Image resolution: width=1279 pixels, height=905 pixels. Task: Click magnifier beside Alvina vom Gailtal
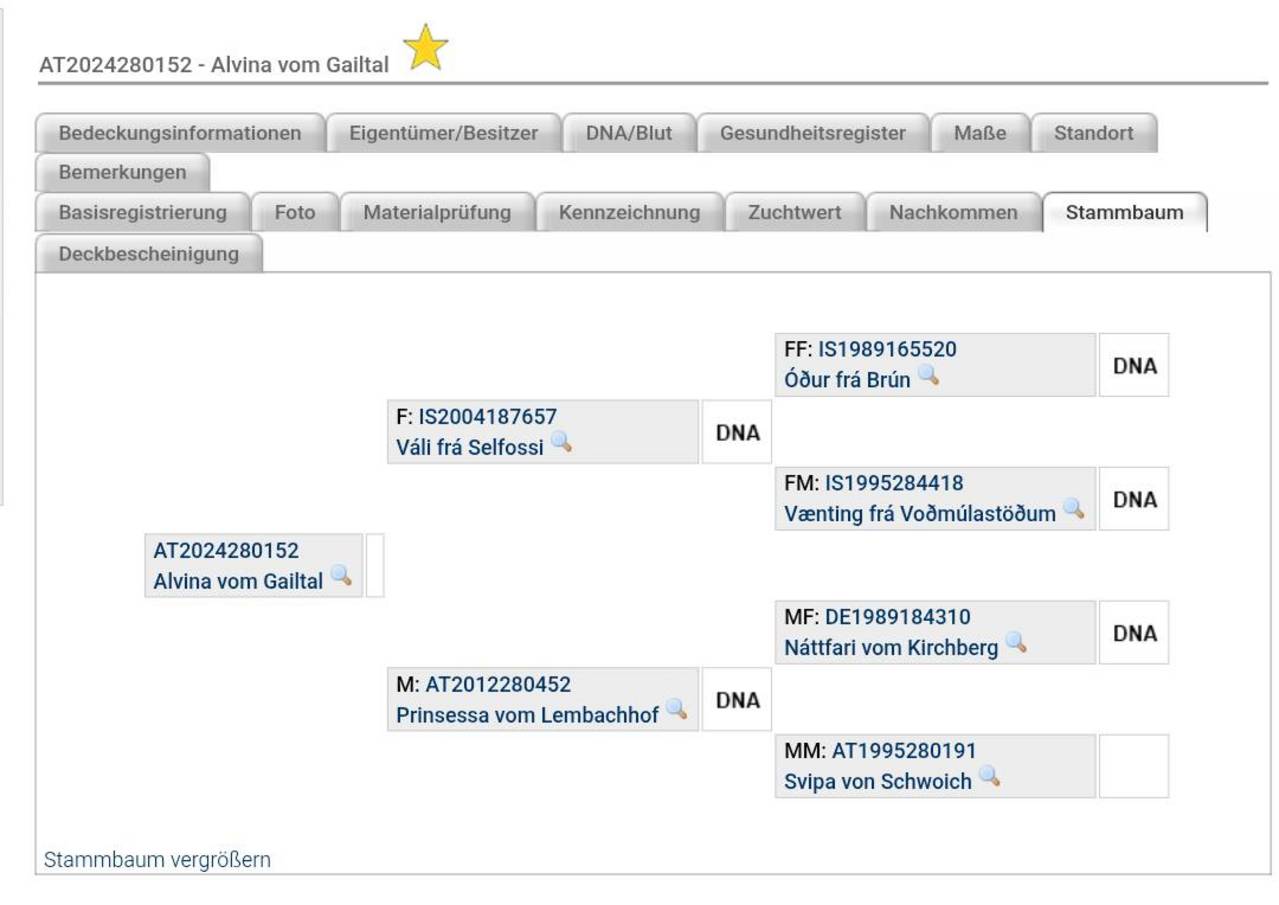(x=341, y=577)
